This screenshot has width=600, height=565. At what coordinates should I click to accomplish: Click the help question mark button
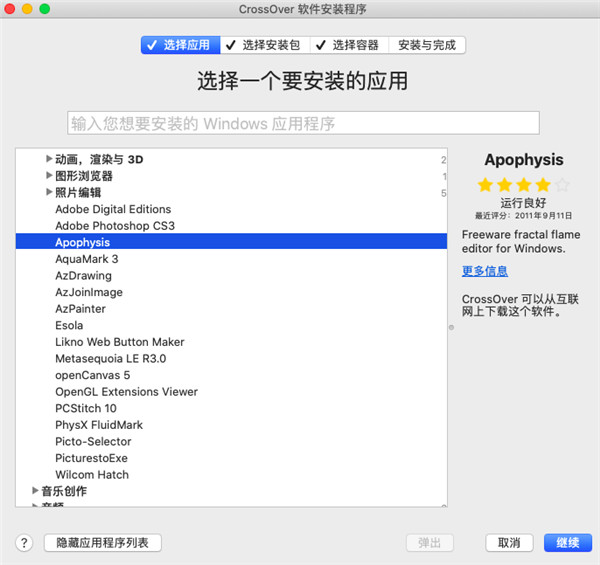(x=24, y=542)
